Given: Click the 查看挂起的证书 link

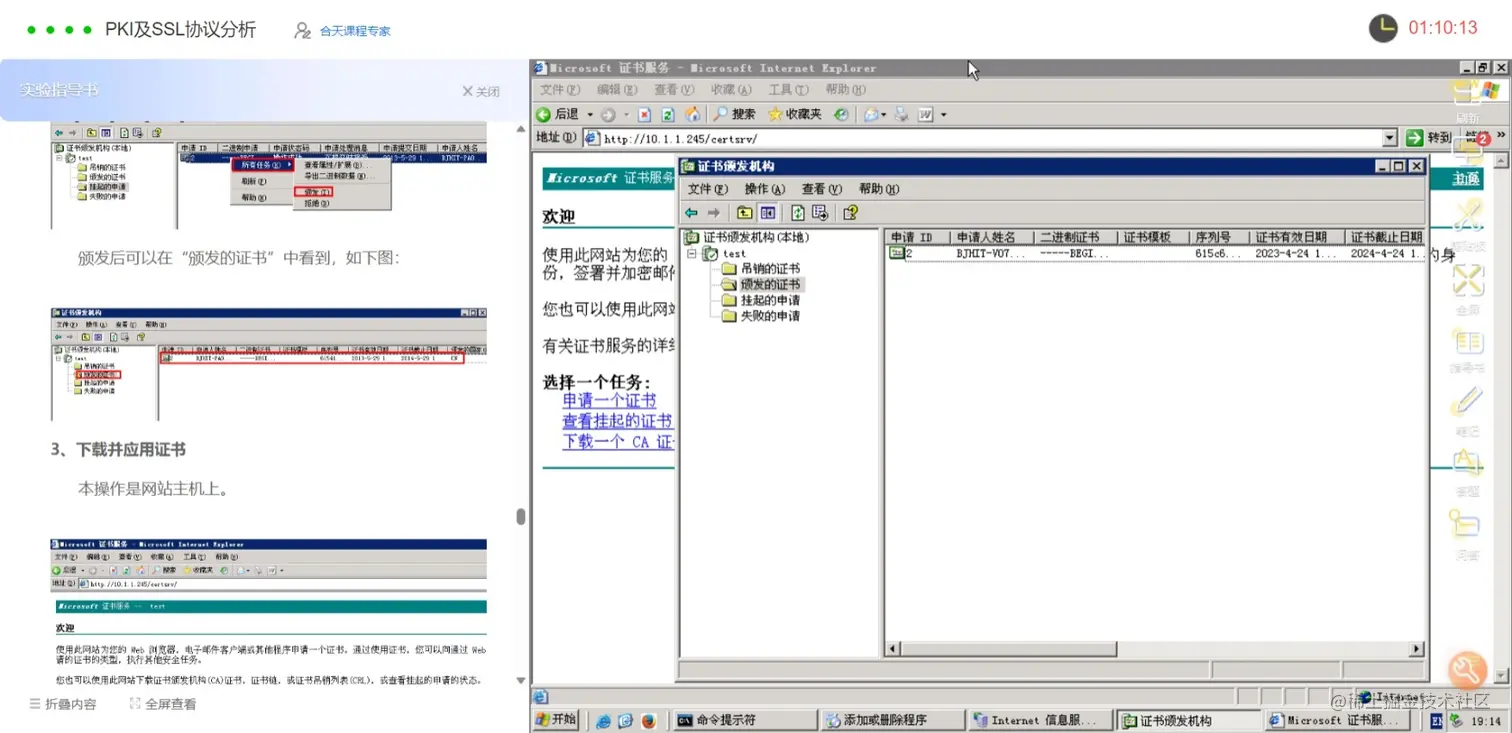Looking at the screenshot, I should coord(617,421).
